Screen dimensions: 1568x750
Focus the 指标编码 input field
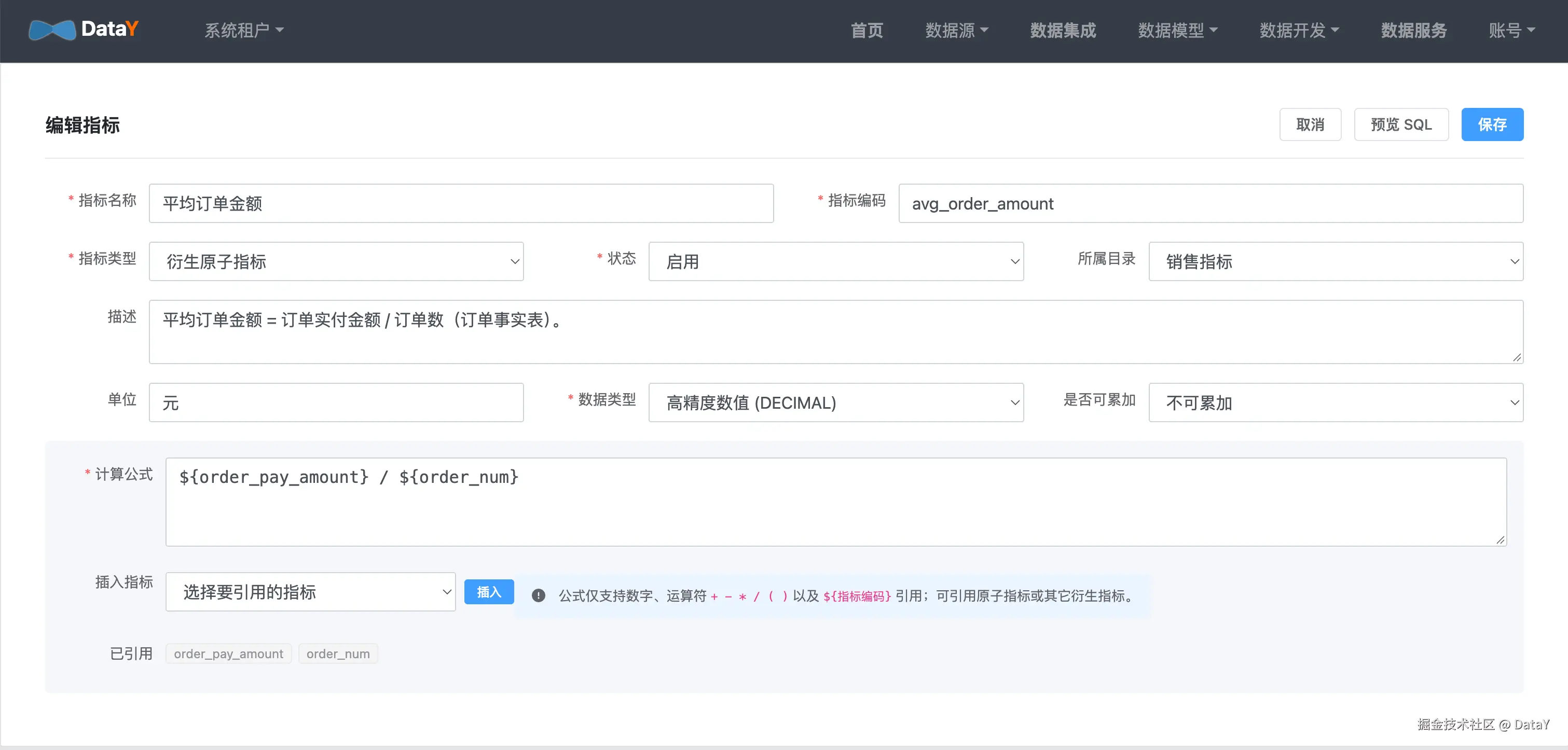[x=1211, y=204]
